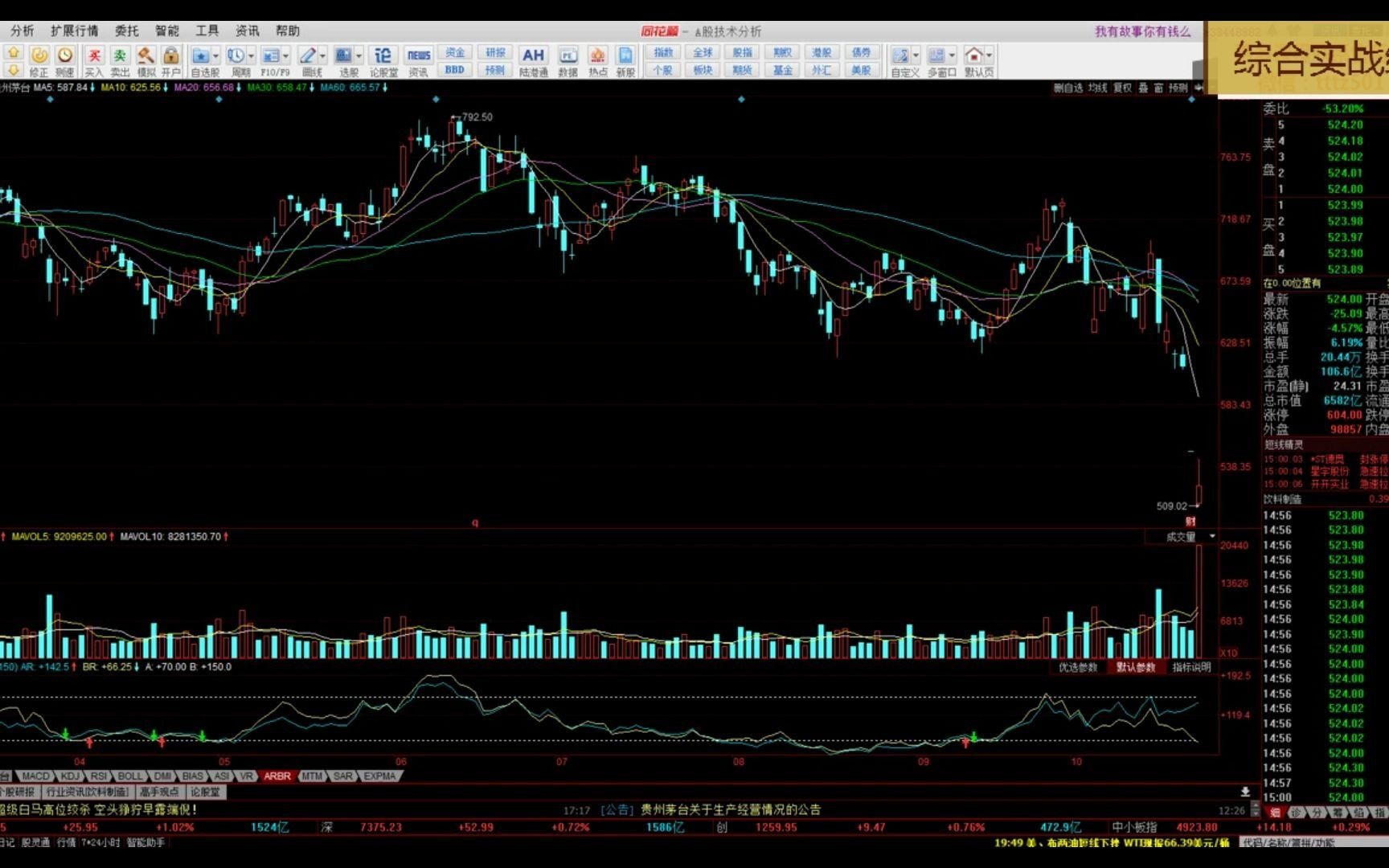Go to 默认页 home icon
1389x868 pixels.
(x=973, y=55)
